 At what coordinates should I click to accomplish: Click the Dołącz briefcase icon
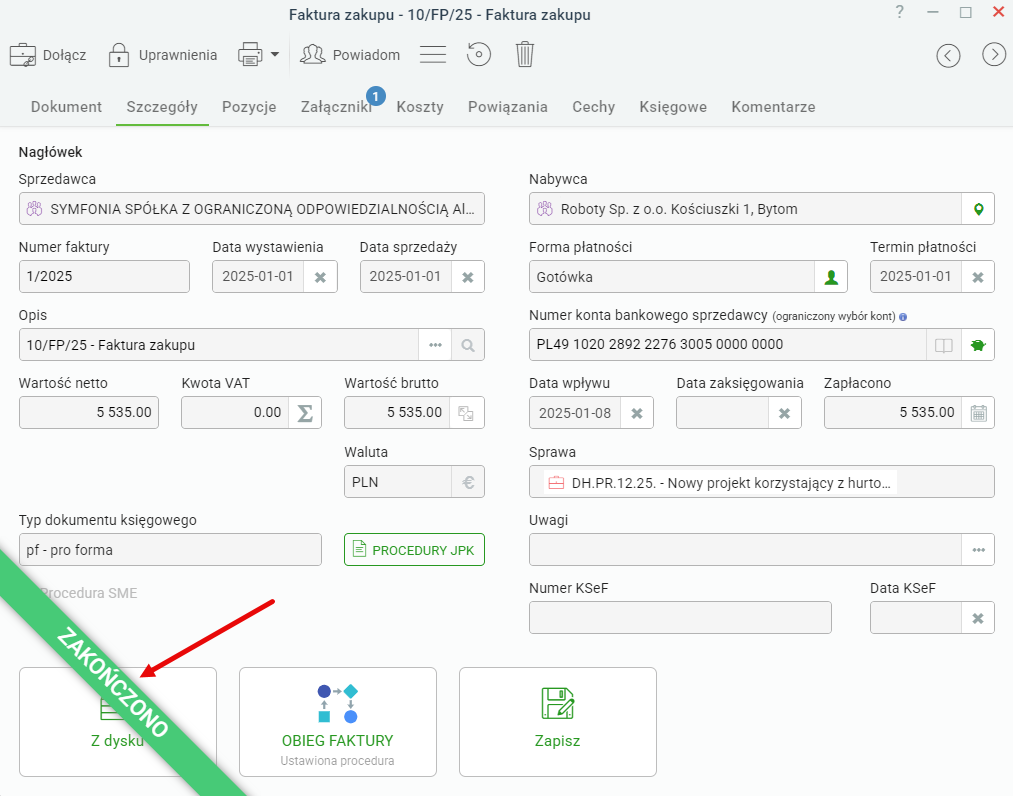[23, 55]
